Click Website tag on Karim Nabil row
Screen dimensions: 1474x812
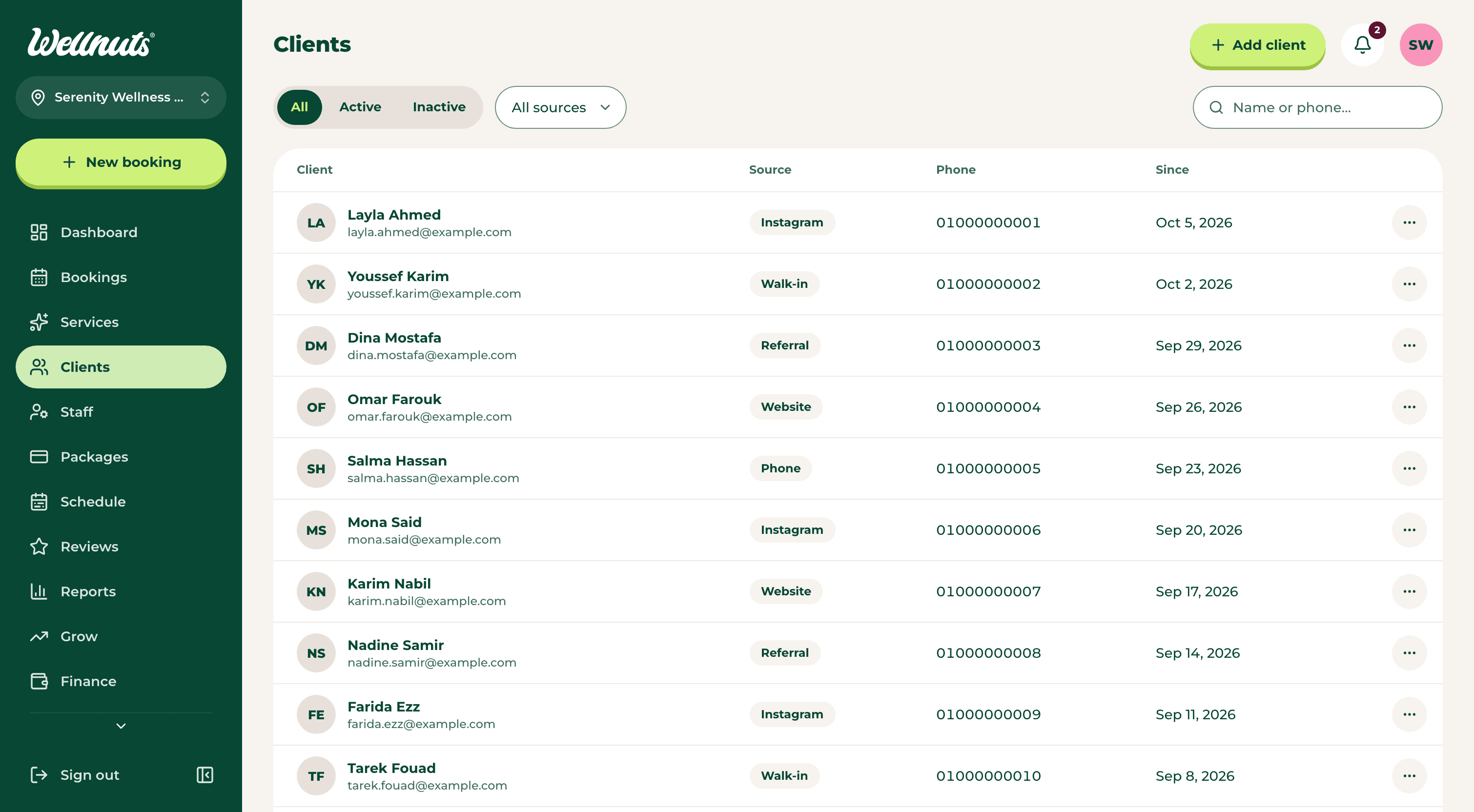(786, 592)
